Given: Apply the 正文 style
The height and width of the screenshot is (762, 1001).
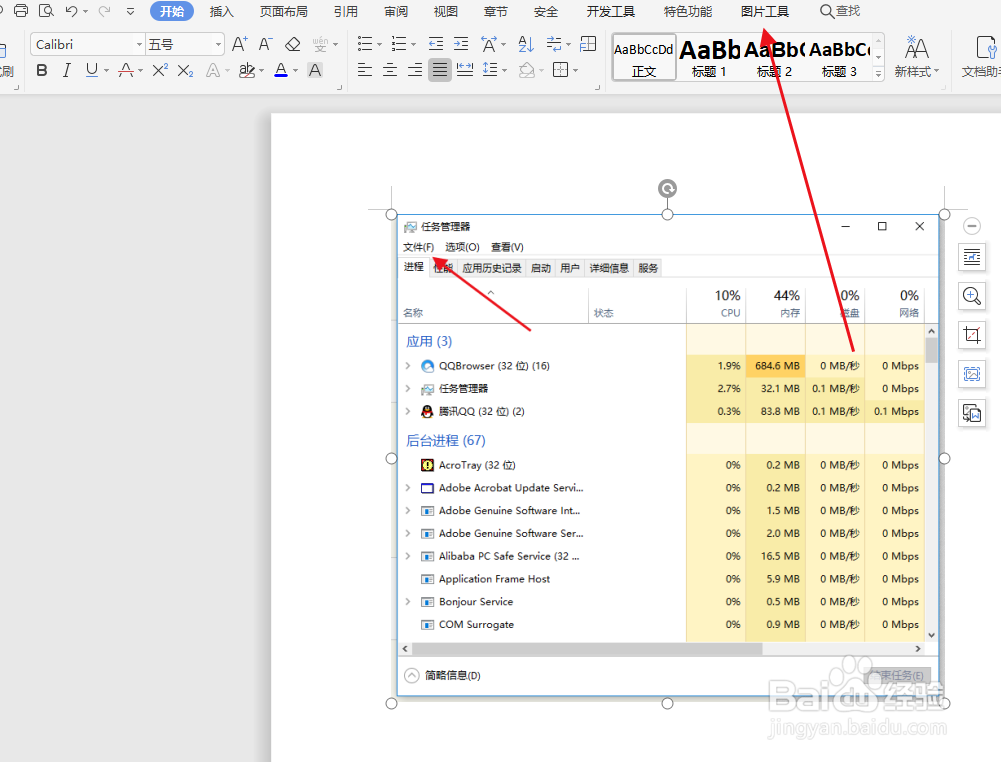Looking at the screenshot, I should pyautogui.click(x=644, y=57).
